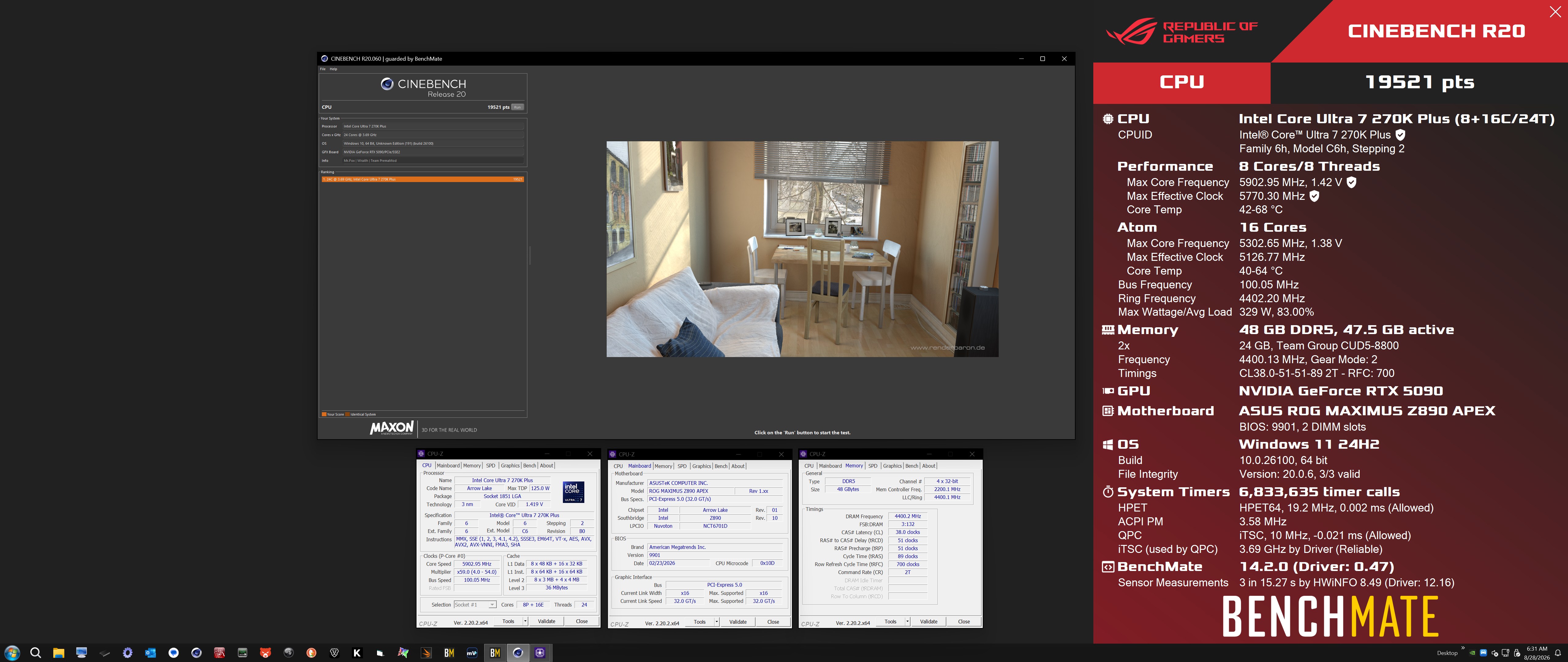
Task: Open About tab in Memory CPU-Z window
Action: click(929, 466)
